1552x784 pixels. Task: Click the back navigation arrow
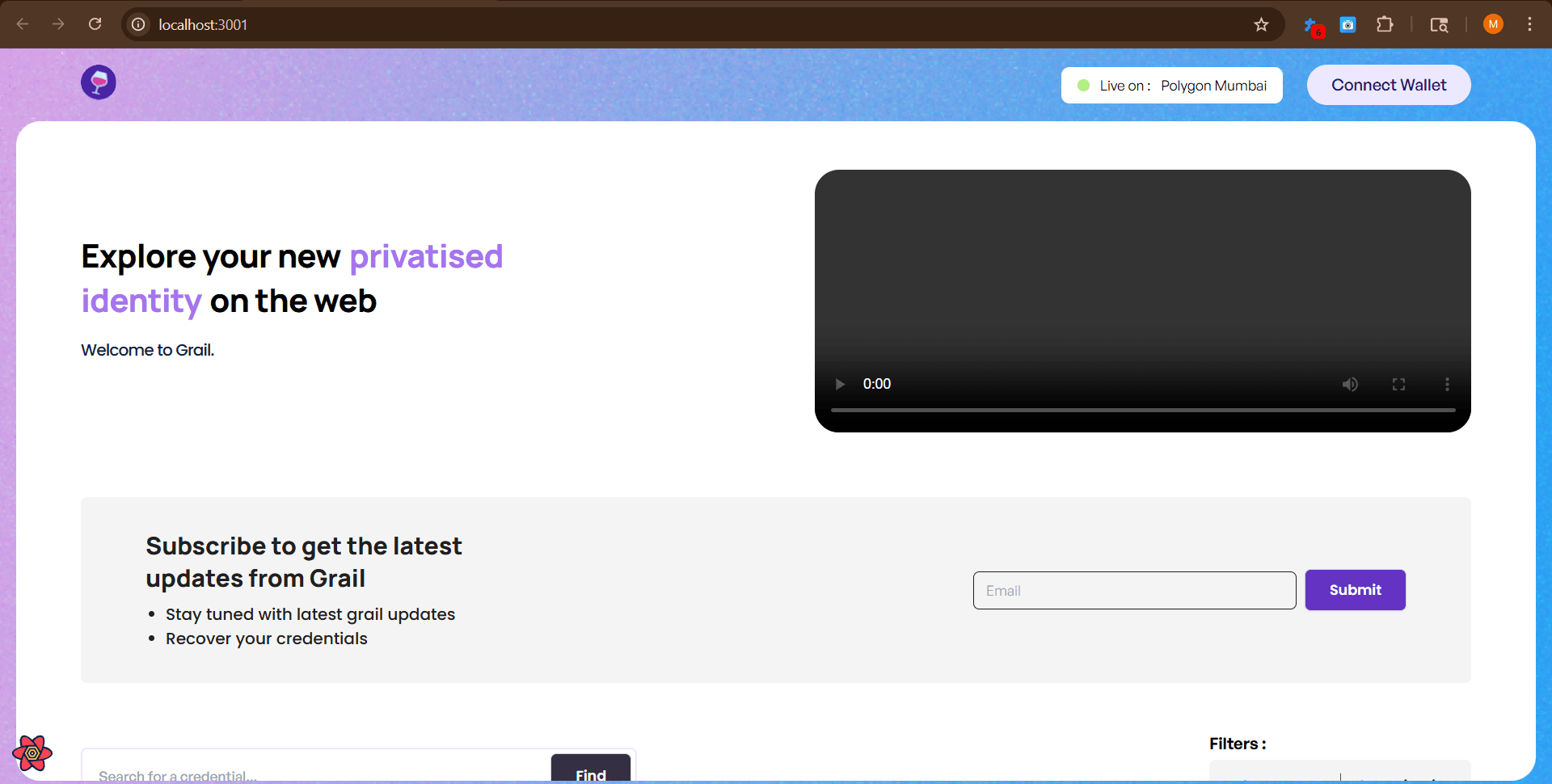pos(23,24)
